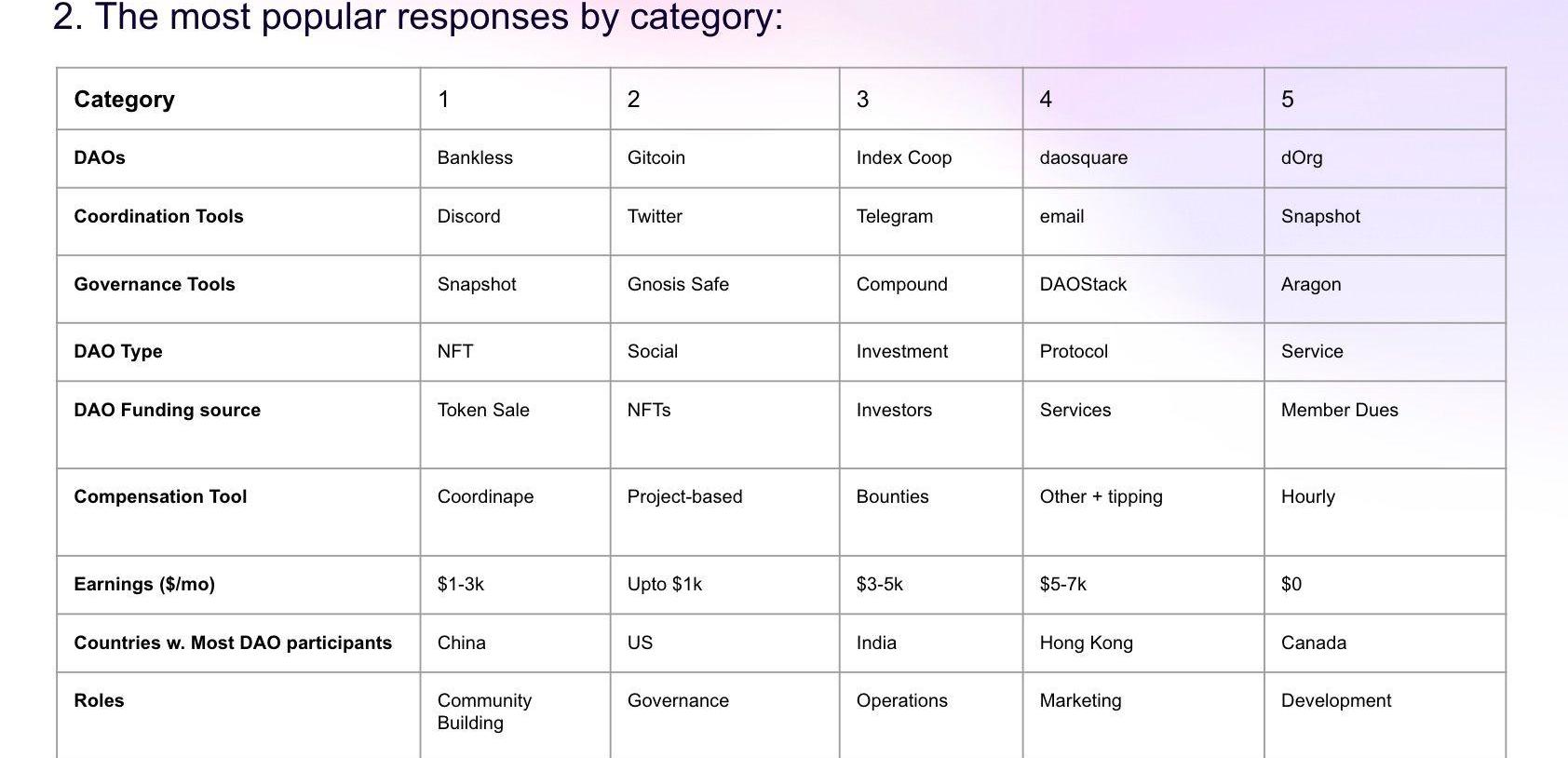
Task: Click the 'Aragon' cell
Action: 1385,290
